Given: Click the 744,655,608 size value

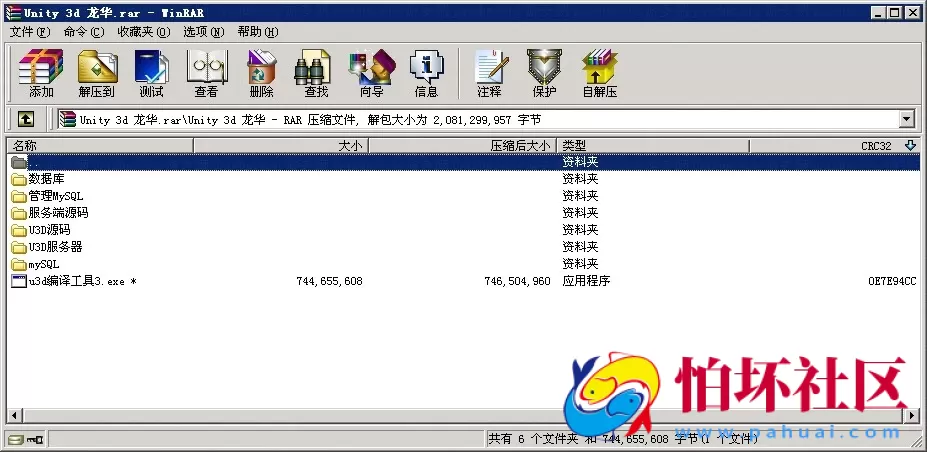Looking at the screenshot, I should pyautogui.click(x=329, y=282).
